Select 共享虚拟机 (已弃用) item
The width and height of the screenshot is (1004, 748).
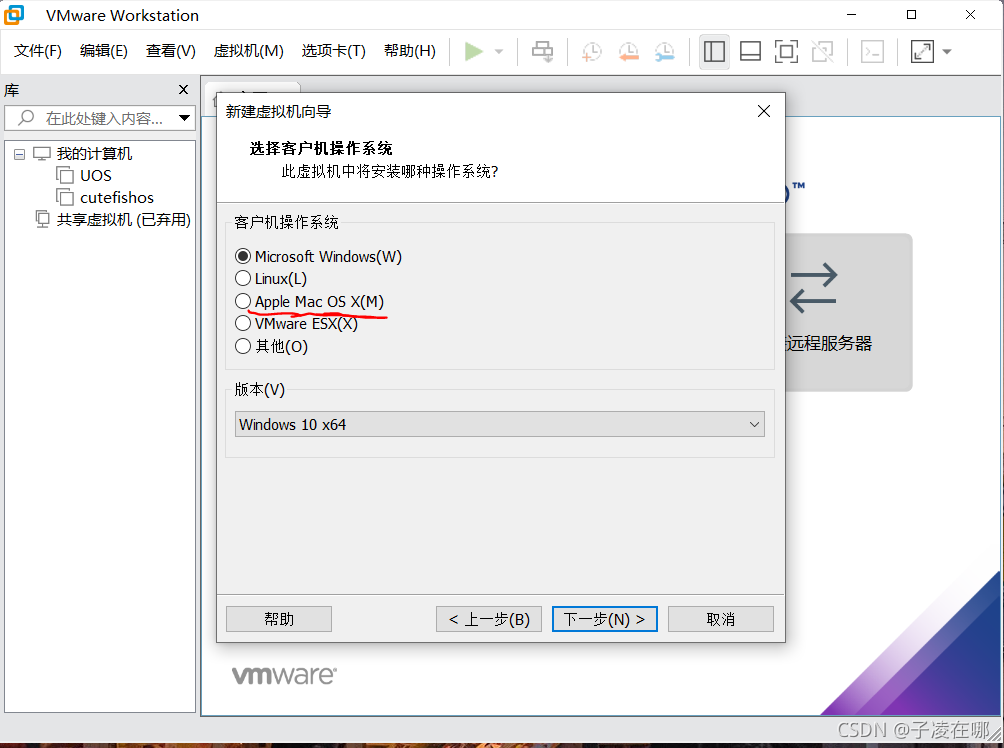tap(124, 220)
